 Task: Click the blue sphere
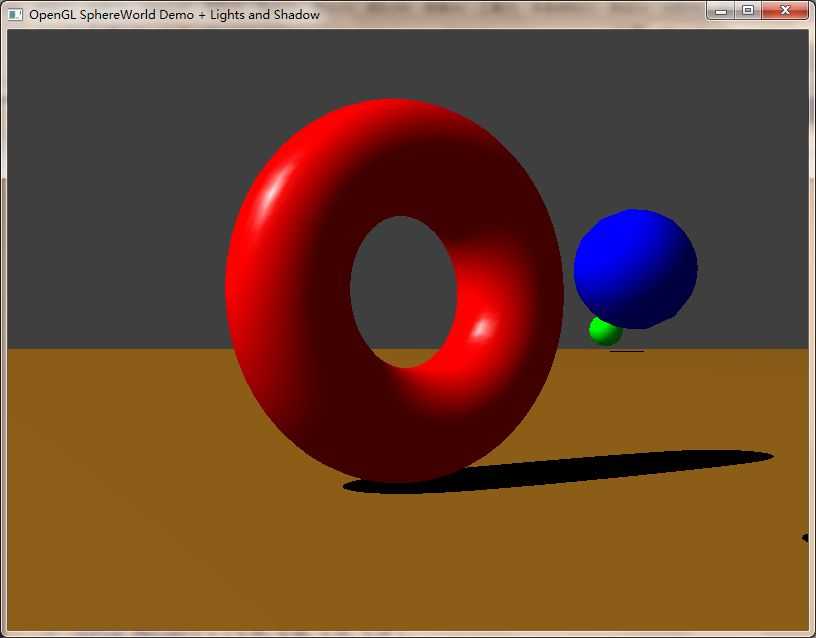[x=635, y=269]
